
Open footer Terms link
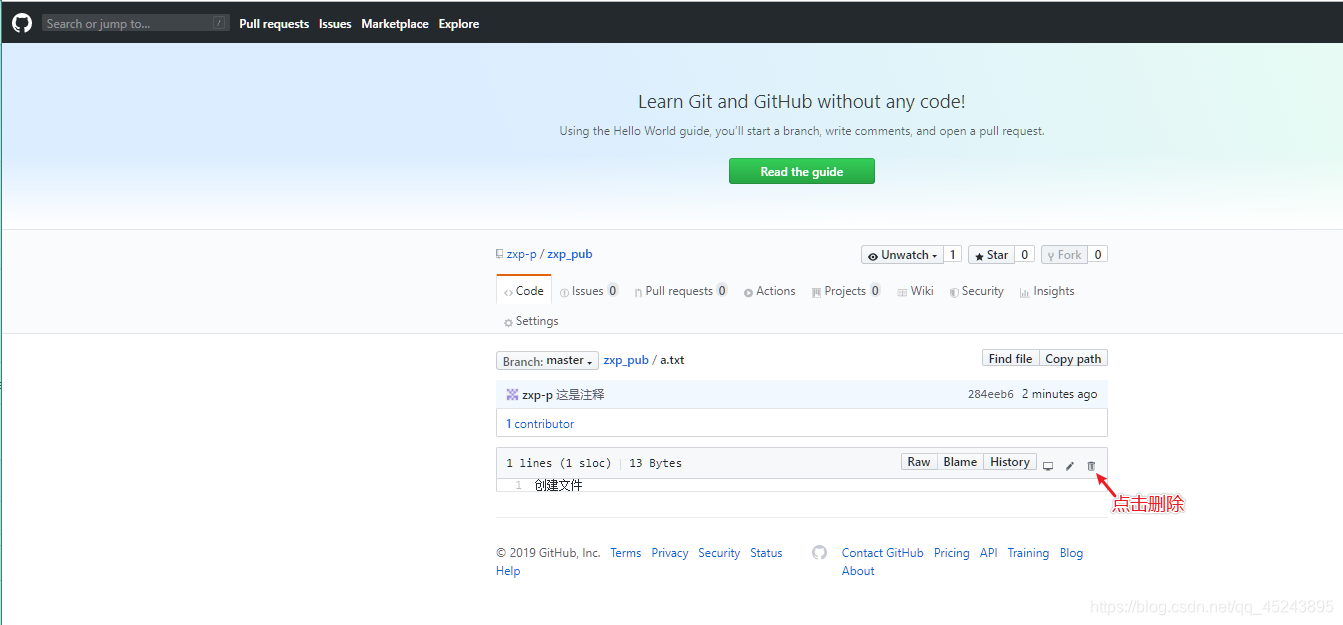click(626, 553)
